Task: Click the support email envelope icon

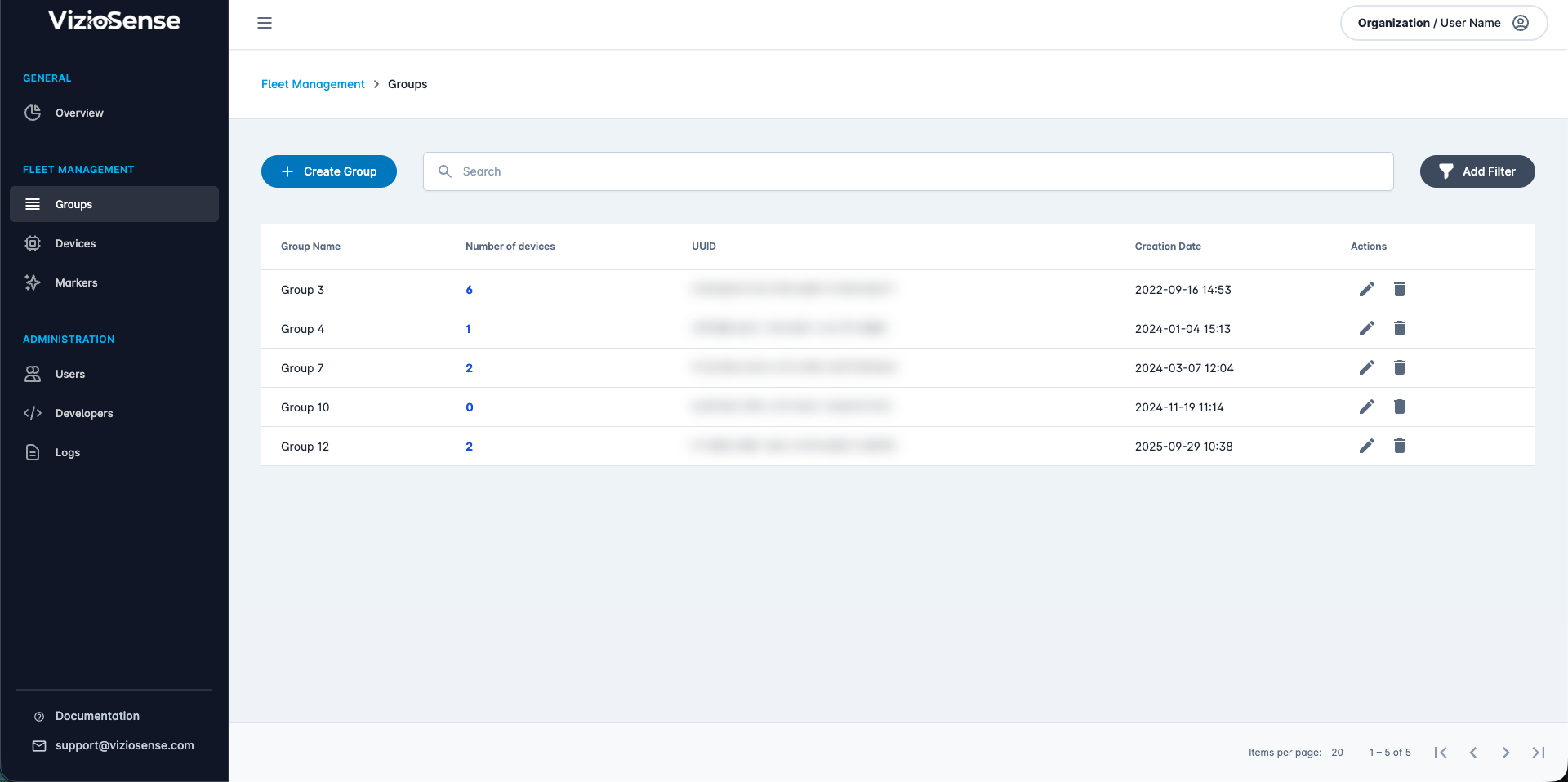Action: pyautogui.click(x=39, y=746)
